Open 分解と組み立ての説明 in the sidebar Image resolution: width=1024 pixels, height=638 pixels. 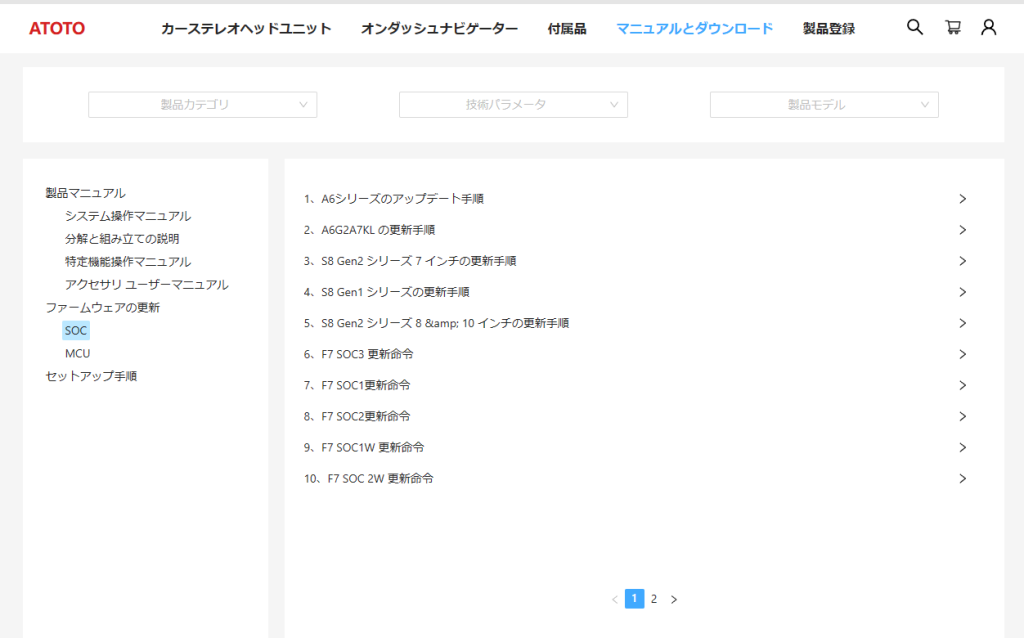coord(122,239)
